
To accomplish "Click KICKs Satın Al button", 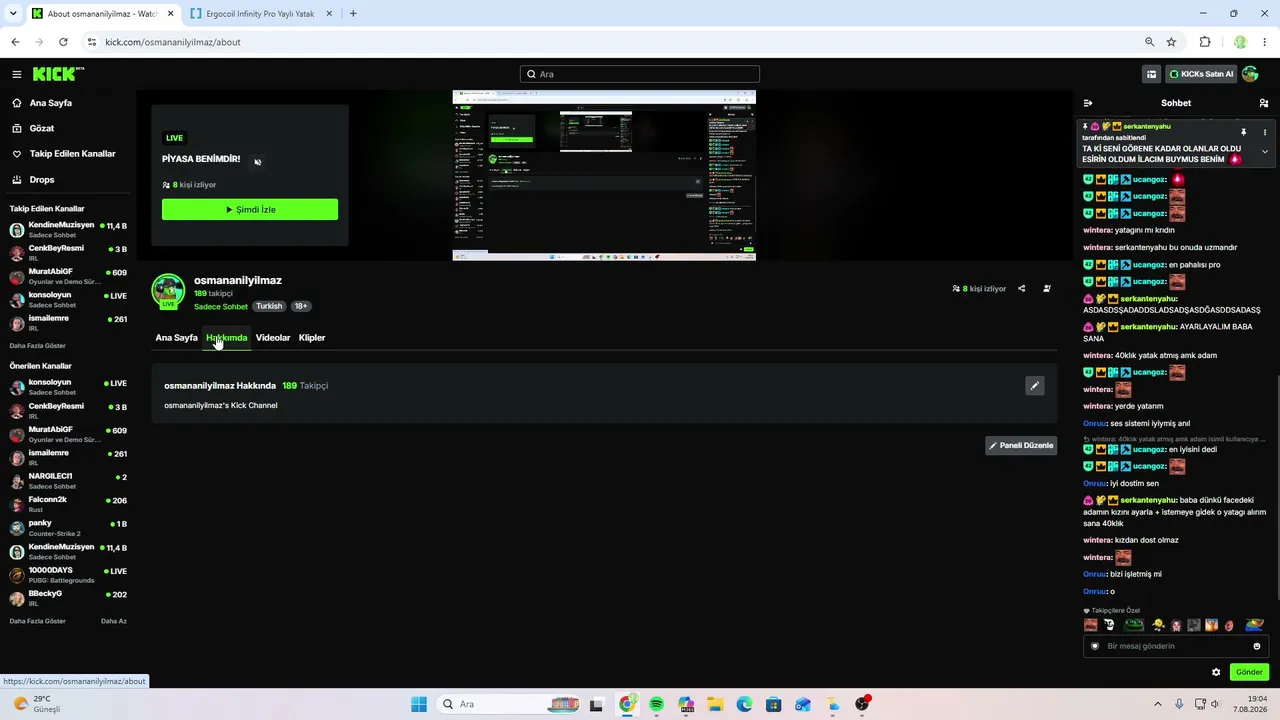I will click(1202, 74).
